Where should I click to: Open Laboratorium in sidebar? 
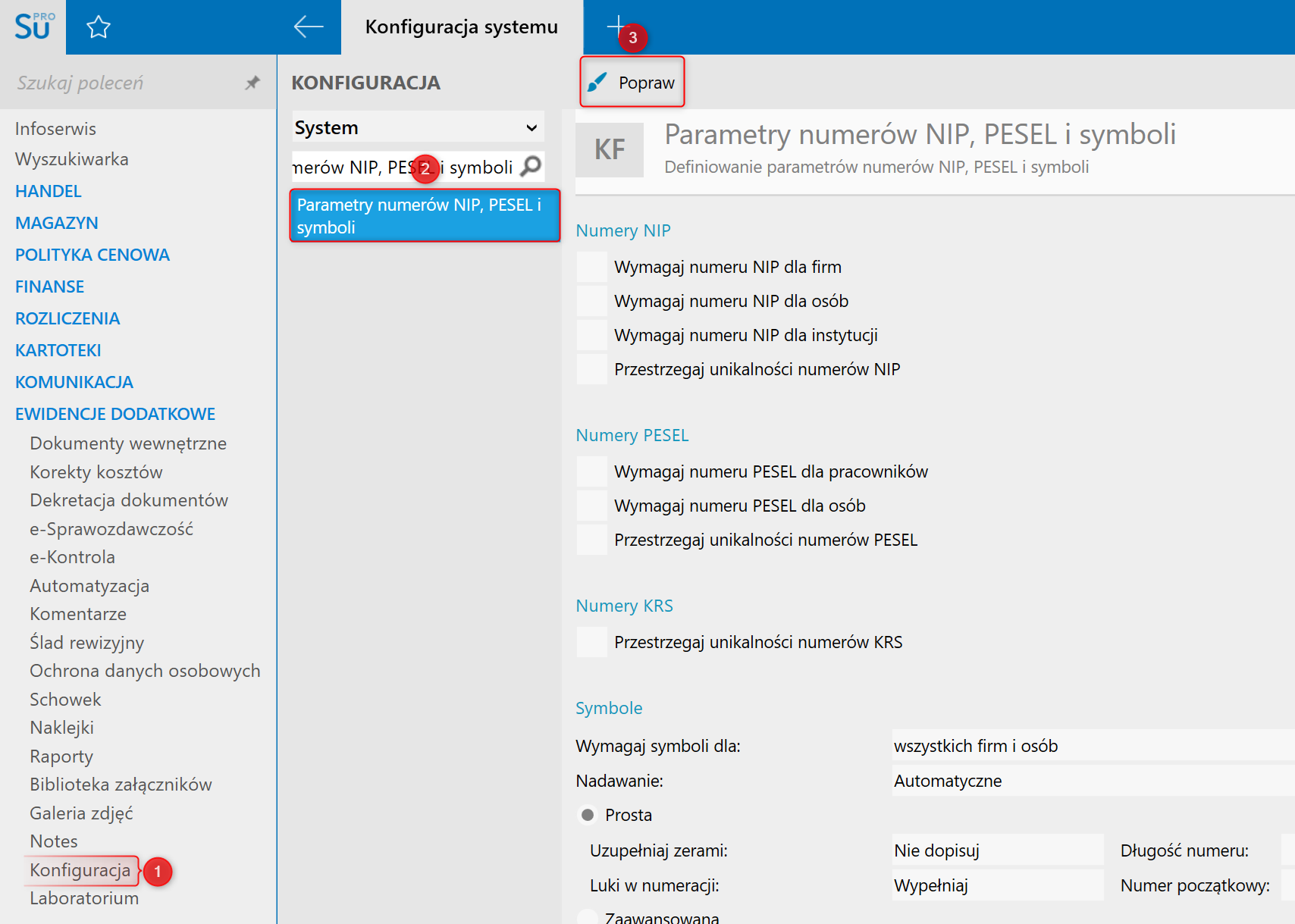84,898
